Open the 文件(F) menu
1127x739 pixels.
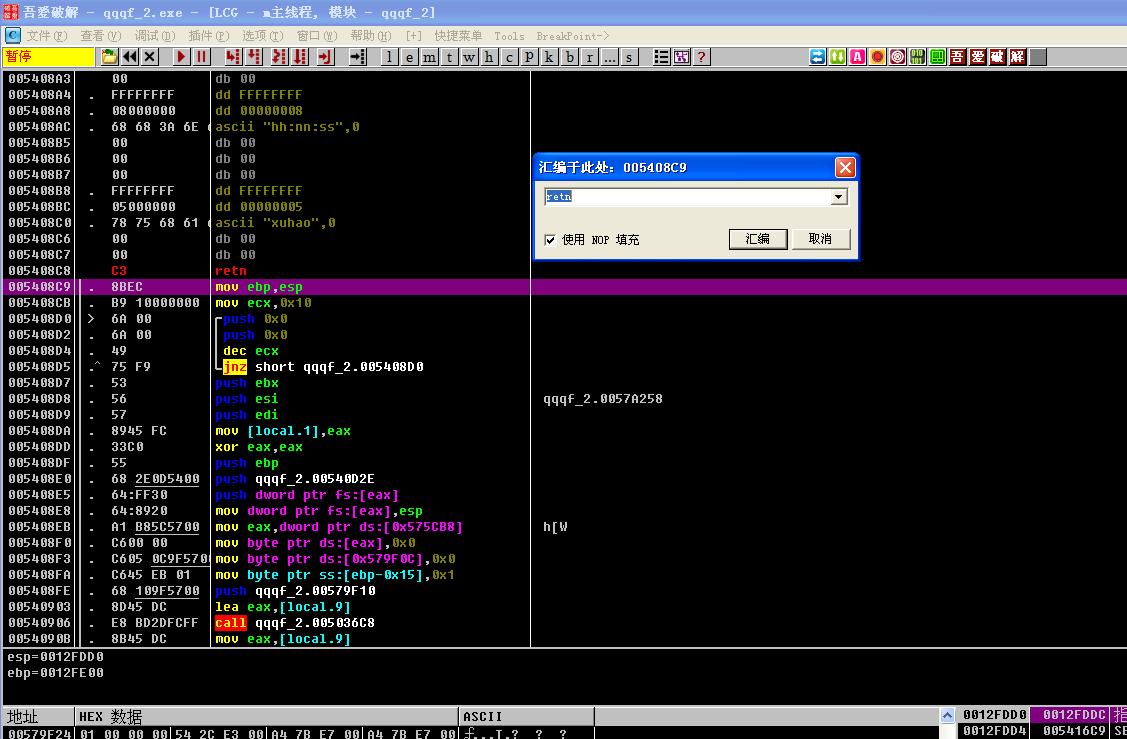pyautogui.click(x=47, y=35)
